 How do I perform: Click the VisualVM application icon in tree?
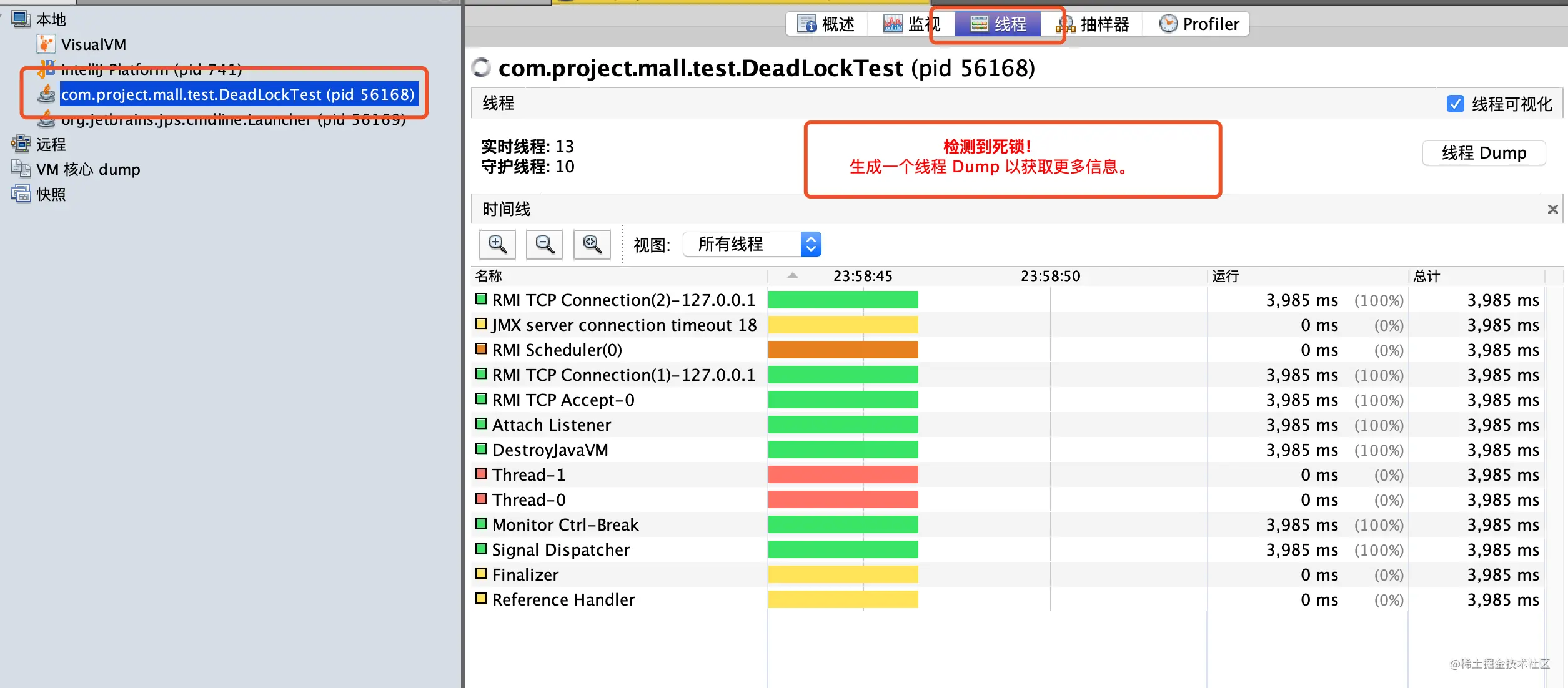pos(46,44)
